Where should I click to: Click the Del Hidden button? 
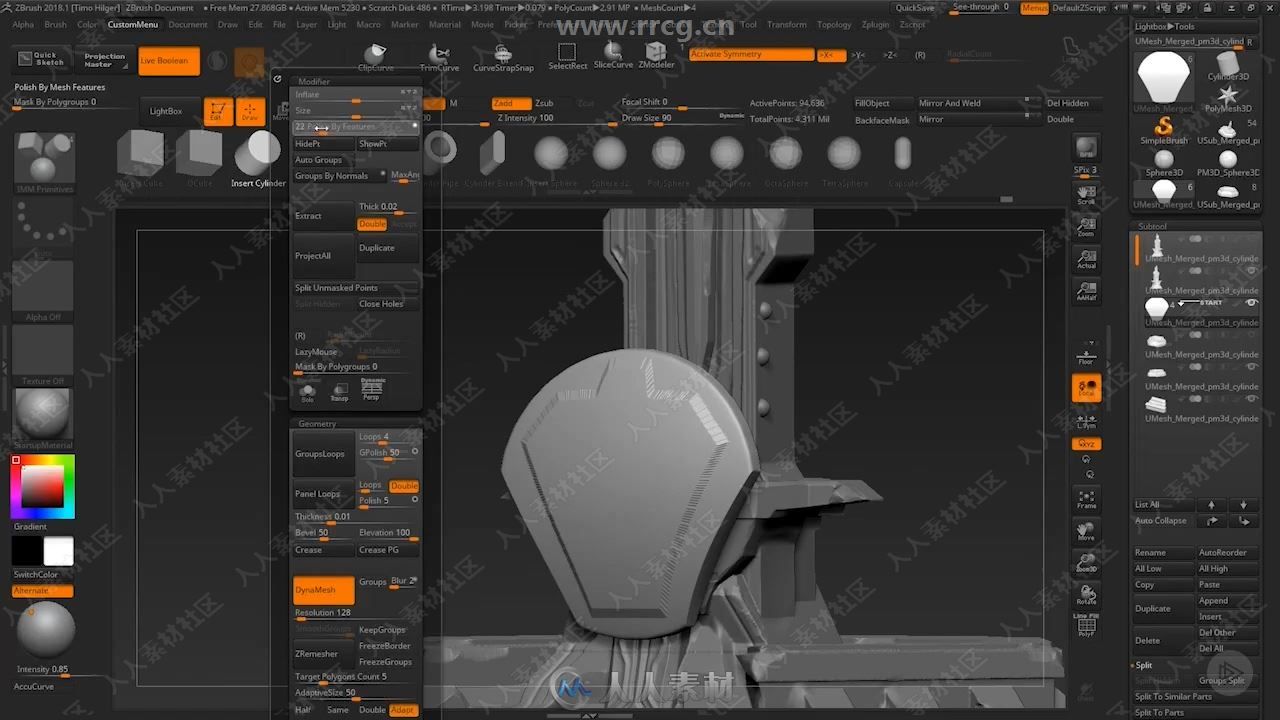pos(1067,103)
